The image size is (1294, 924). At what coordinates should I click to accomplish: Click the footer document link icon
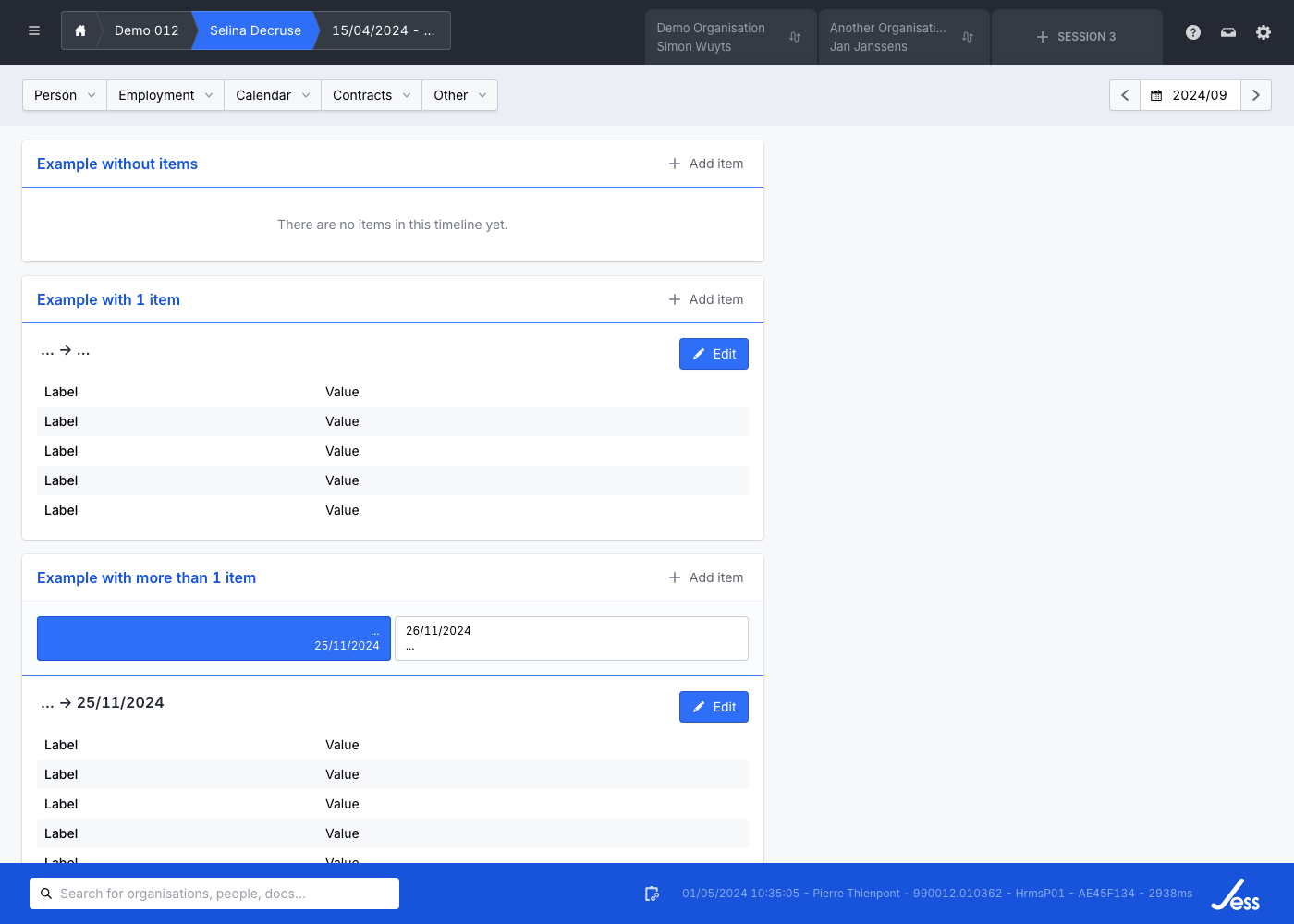point(652,894)
